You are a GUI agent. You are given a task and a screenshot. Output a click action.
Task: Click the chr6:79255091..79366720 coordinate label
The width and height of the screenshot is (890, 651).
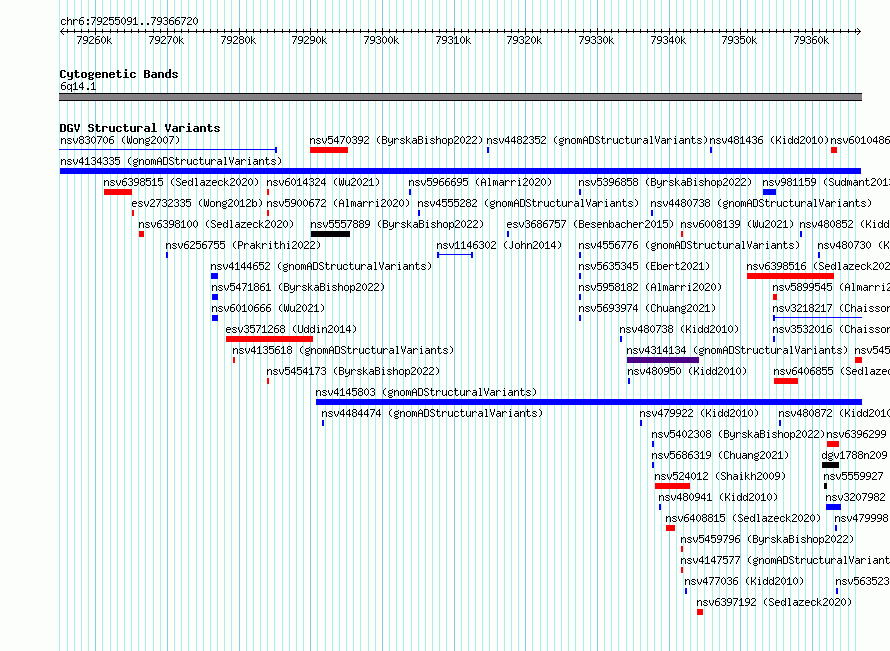[129, 22]
